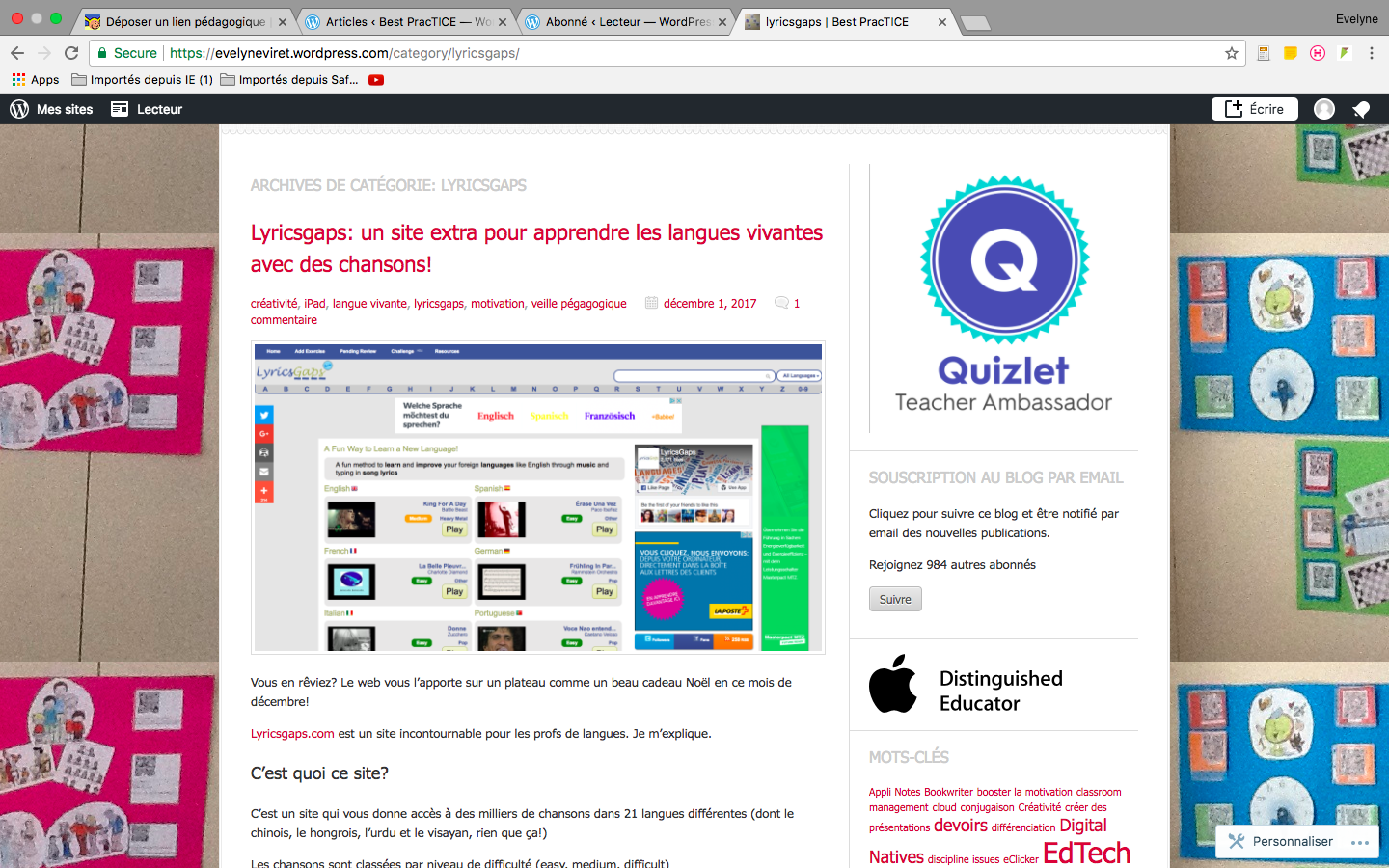This screenshot has height=868, width=1389.
Task: Click the Suivre subscribe button
Action: click(x=895, y=599)
